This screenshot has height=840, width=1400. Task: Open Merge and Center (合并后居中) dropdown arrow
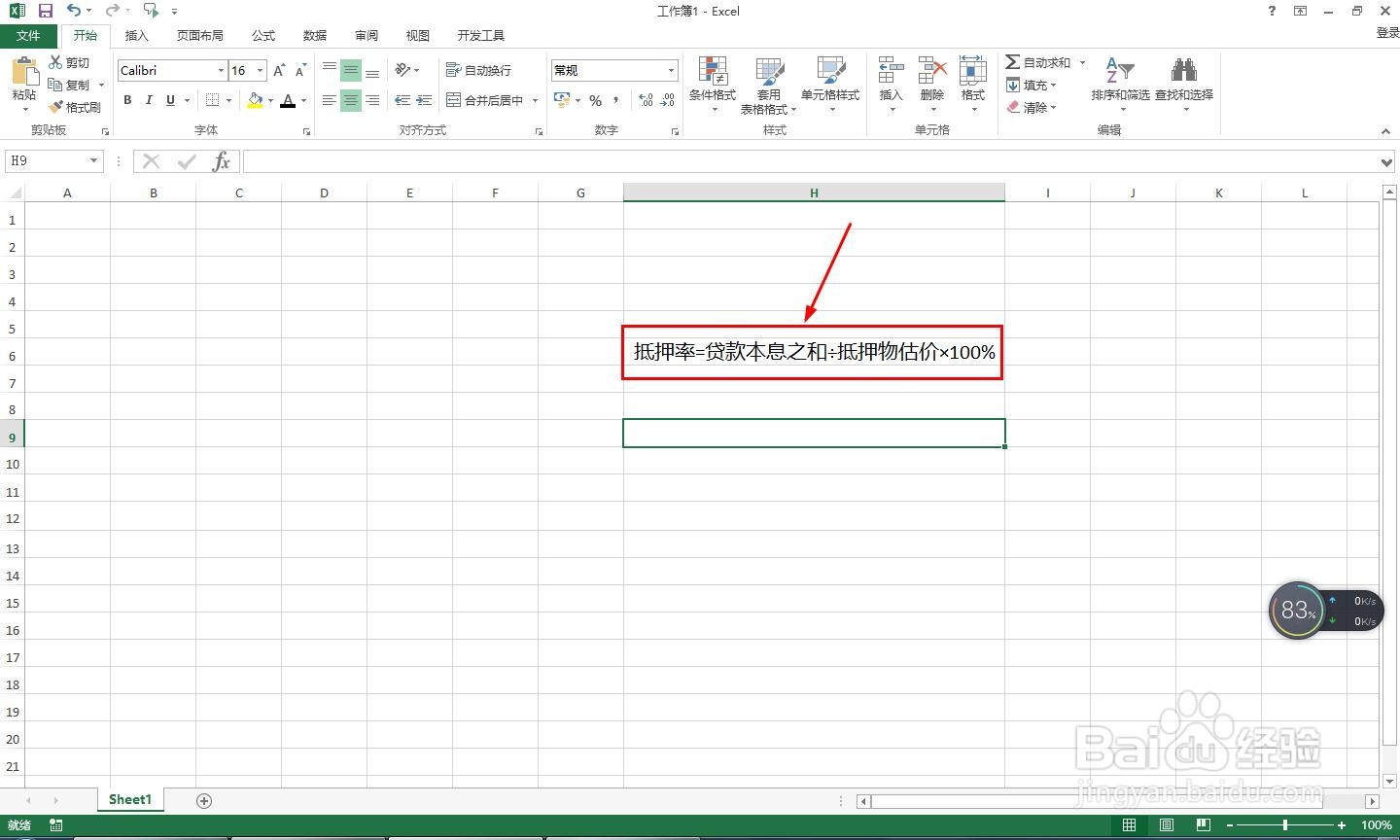(535, 100)
